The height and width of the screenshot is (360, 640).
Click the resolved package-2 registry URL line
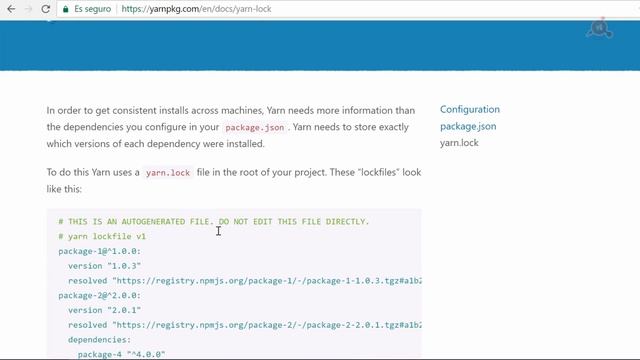pos(245,325)
